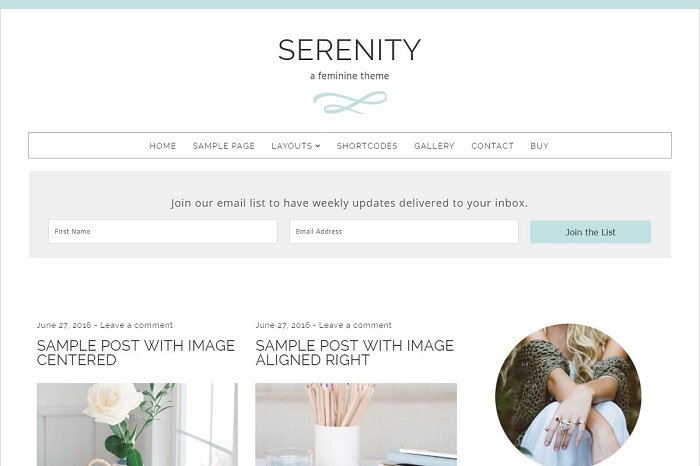Click Leave a comment on the centered post
The image size is (700, 466).
(x=136, y=325)
